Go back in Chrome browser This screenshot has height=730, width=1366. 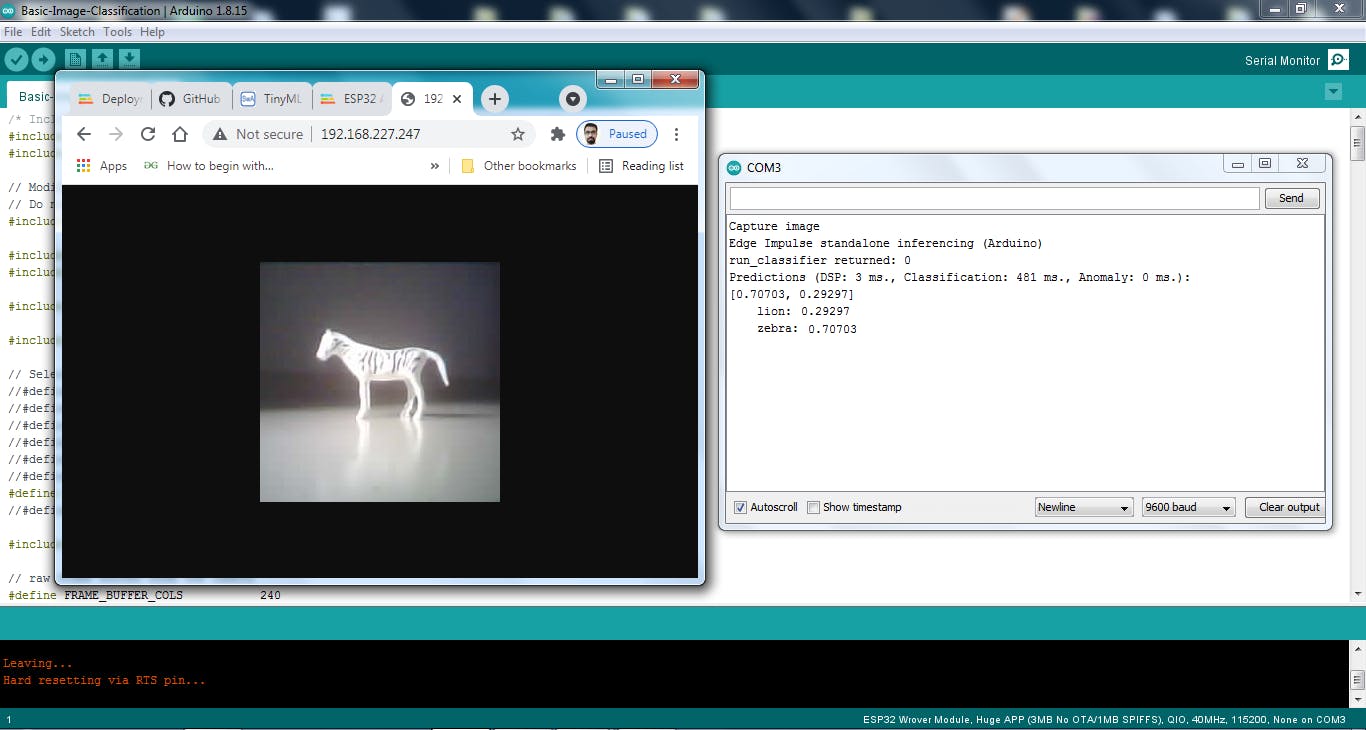[84, 134]
